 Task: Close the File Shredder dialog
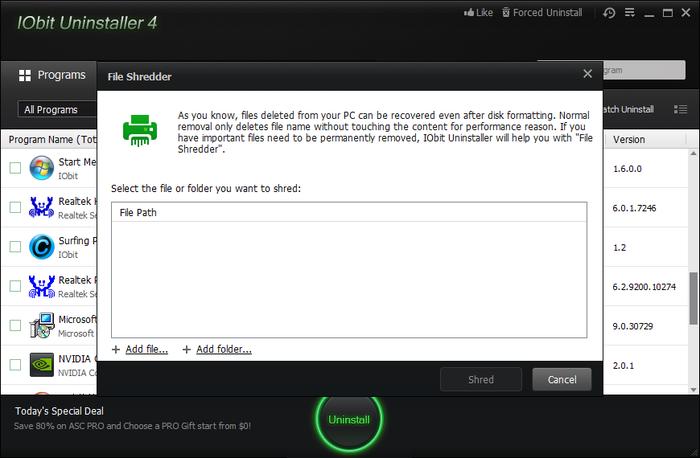588,74
